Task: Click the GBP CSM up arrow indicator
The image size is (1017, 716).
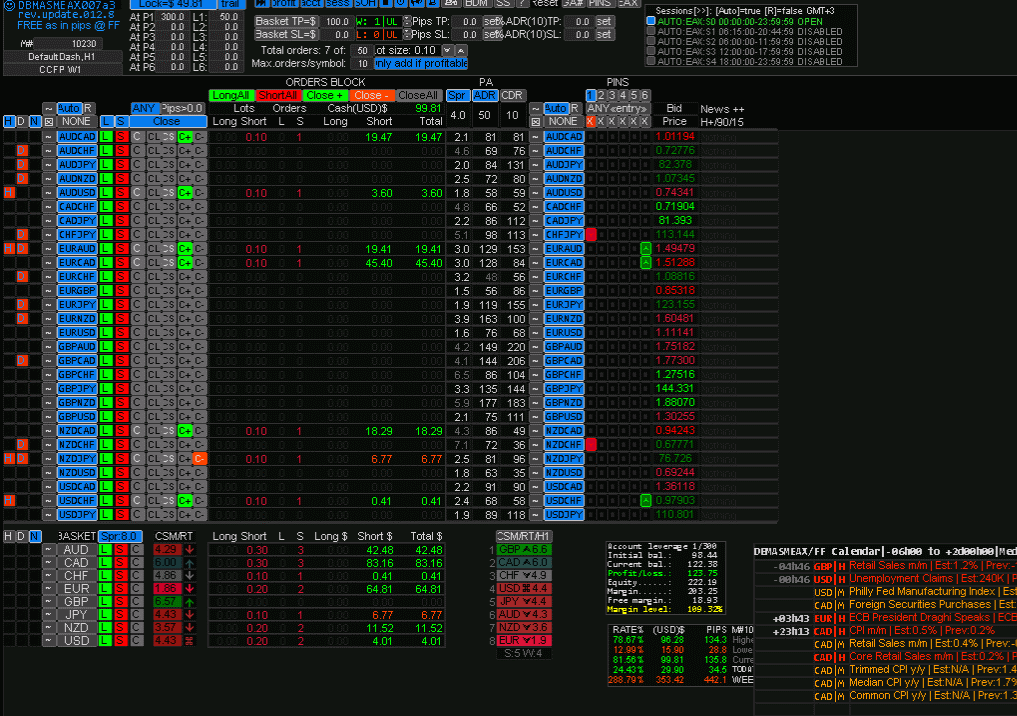Action: tap(189, 601)
